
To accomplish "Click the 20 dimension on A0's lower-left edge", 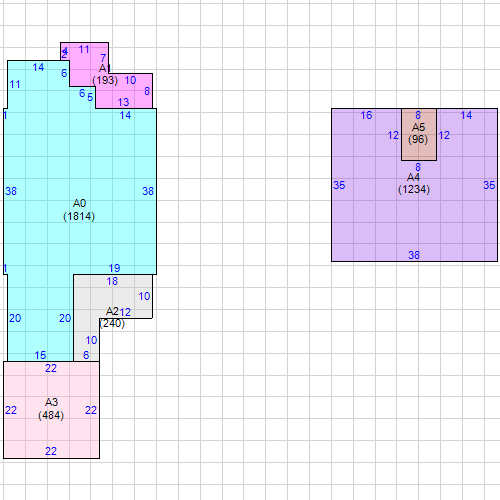I will [x=15, y=318].
